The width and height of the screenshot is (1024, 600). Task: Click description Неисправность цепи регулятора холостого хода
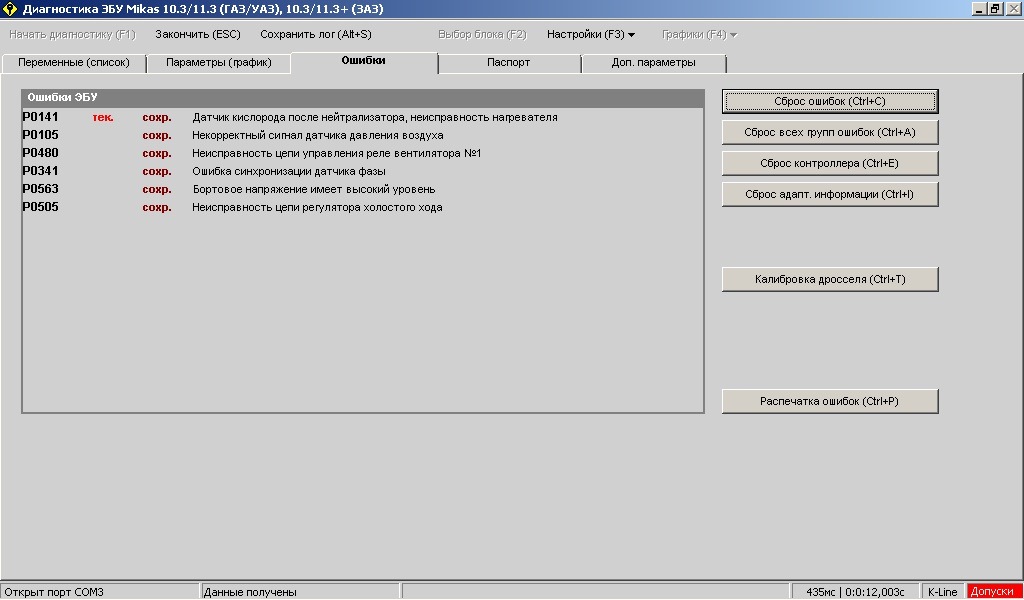317,208
